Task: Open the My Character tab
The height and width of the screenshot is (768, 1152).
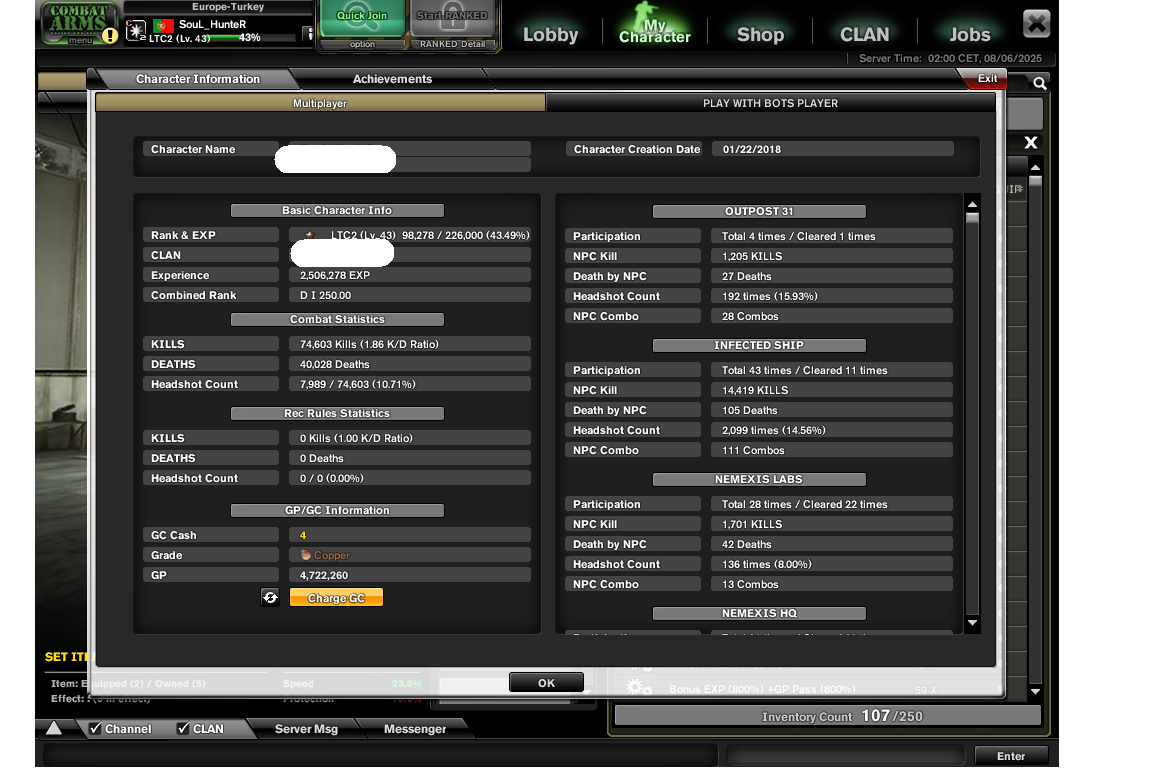Action: tap(655, 31)
